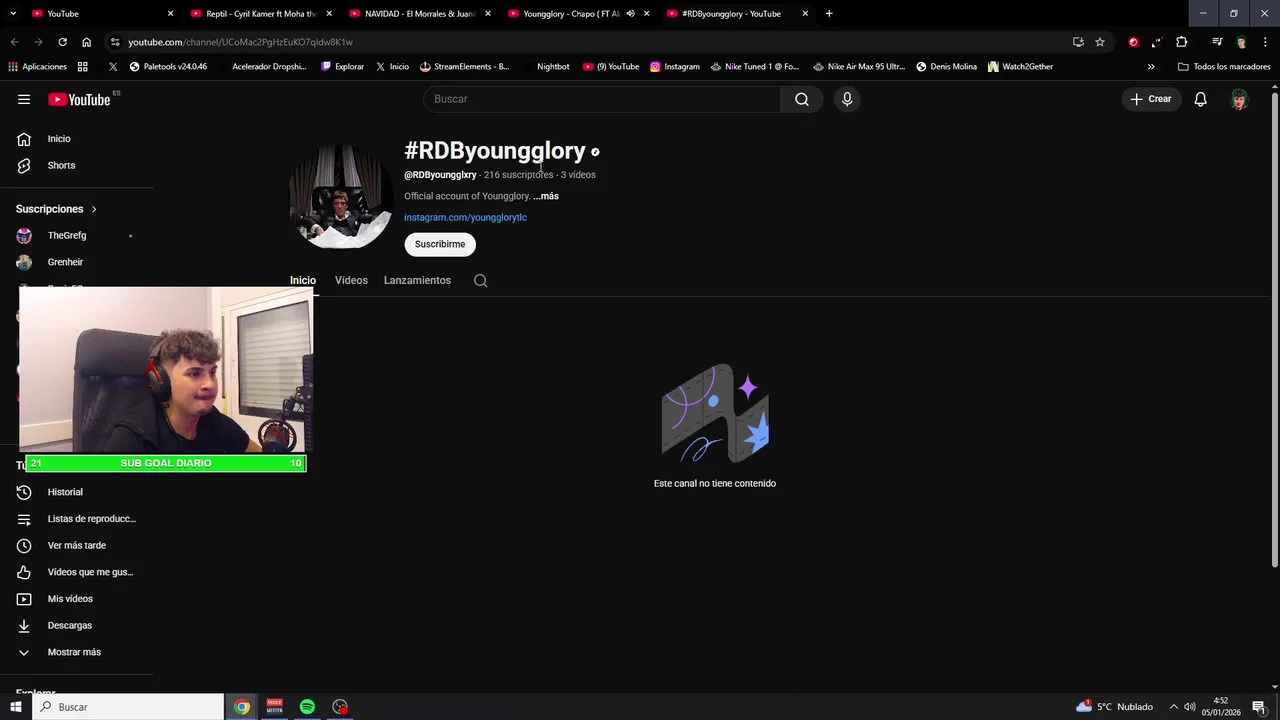Open Ver más tarde in sidebar
The height and width of the screenshot is (720, 1280).
click(x=76, y=546)
